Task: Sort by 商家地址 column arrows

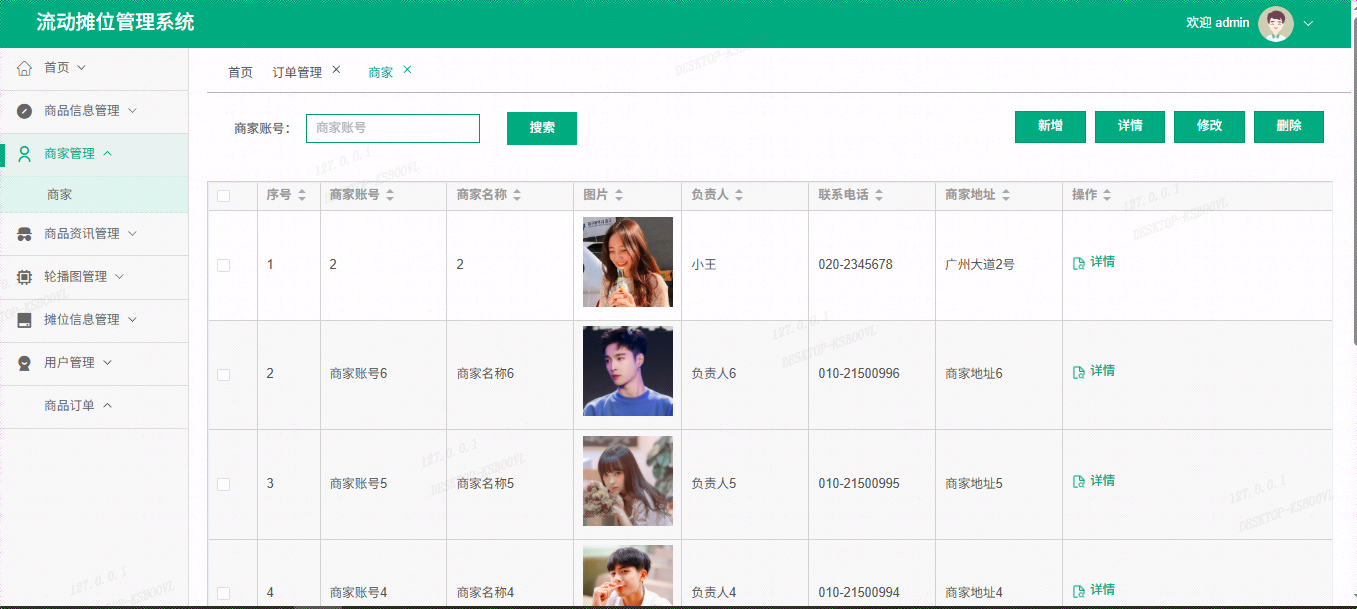Action: (1006, 196)
